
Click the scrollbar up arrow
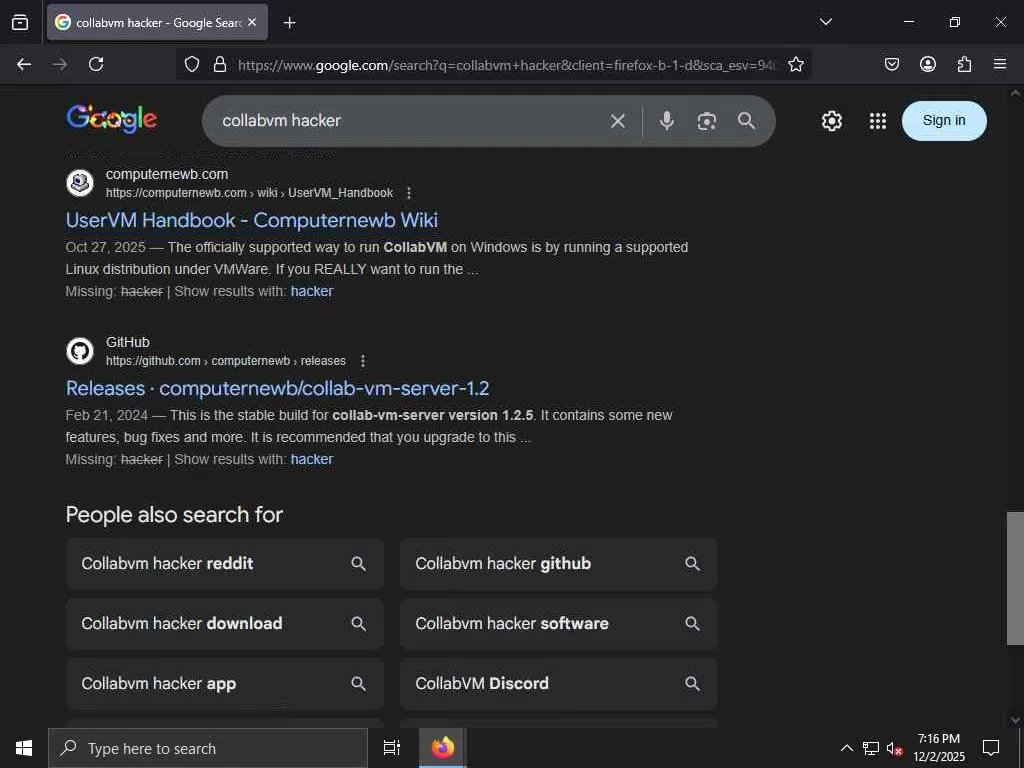(x=1015, y=93)
